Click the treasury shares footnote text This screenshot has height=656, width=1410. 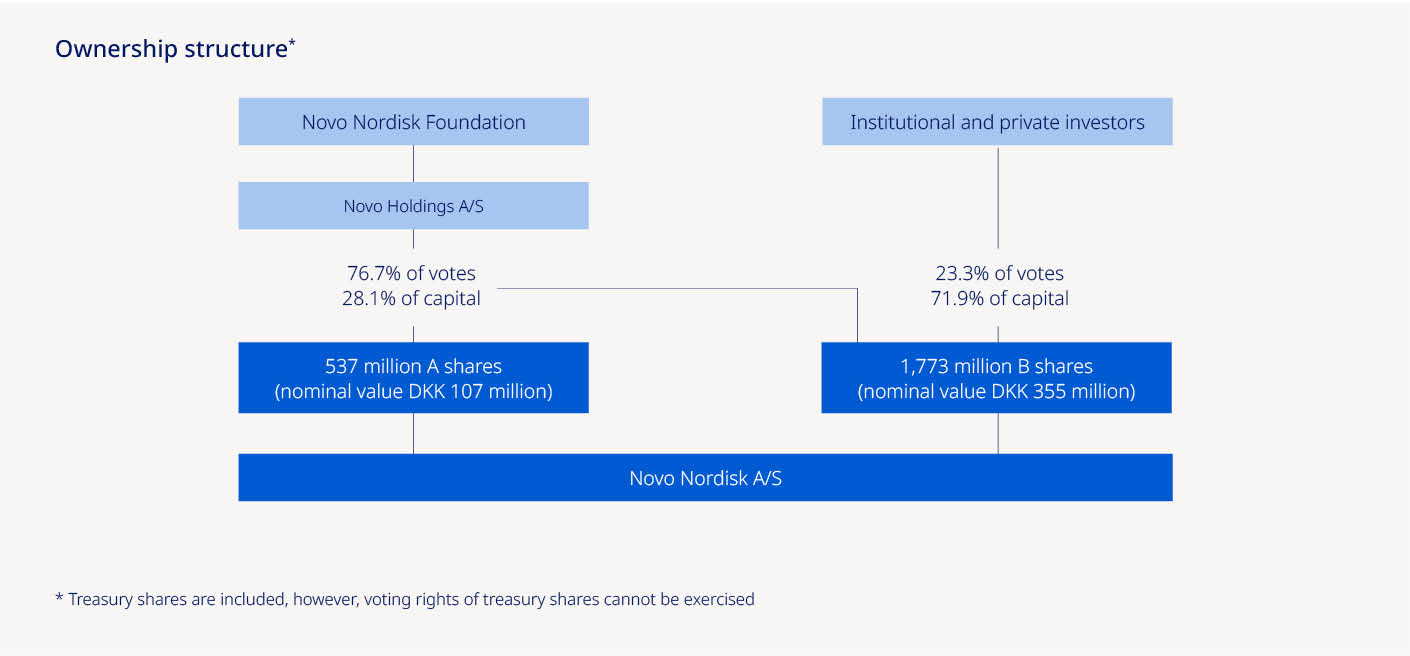411,600
